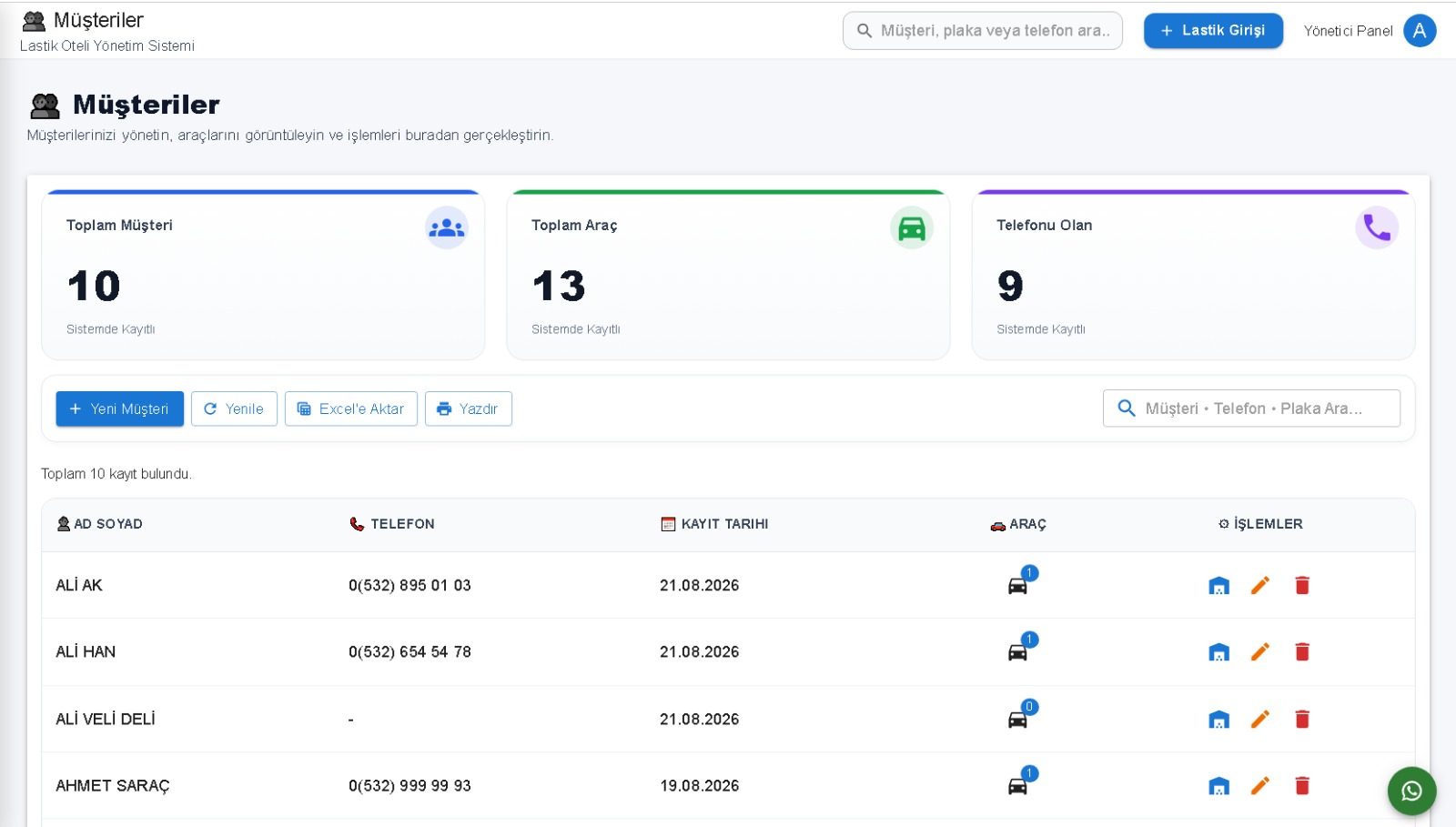This screenshot has height=827, width=1456.
Task: Refresh the list with Yenile
Action: 234,409
